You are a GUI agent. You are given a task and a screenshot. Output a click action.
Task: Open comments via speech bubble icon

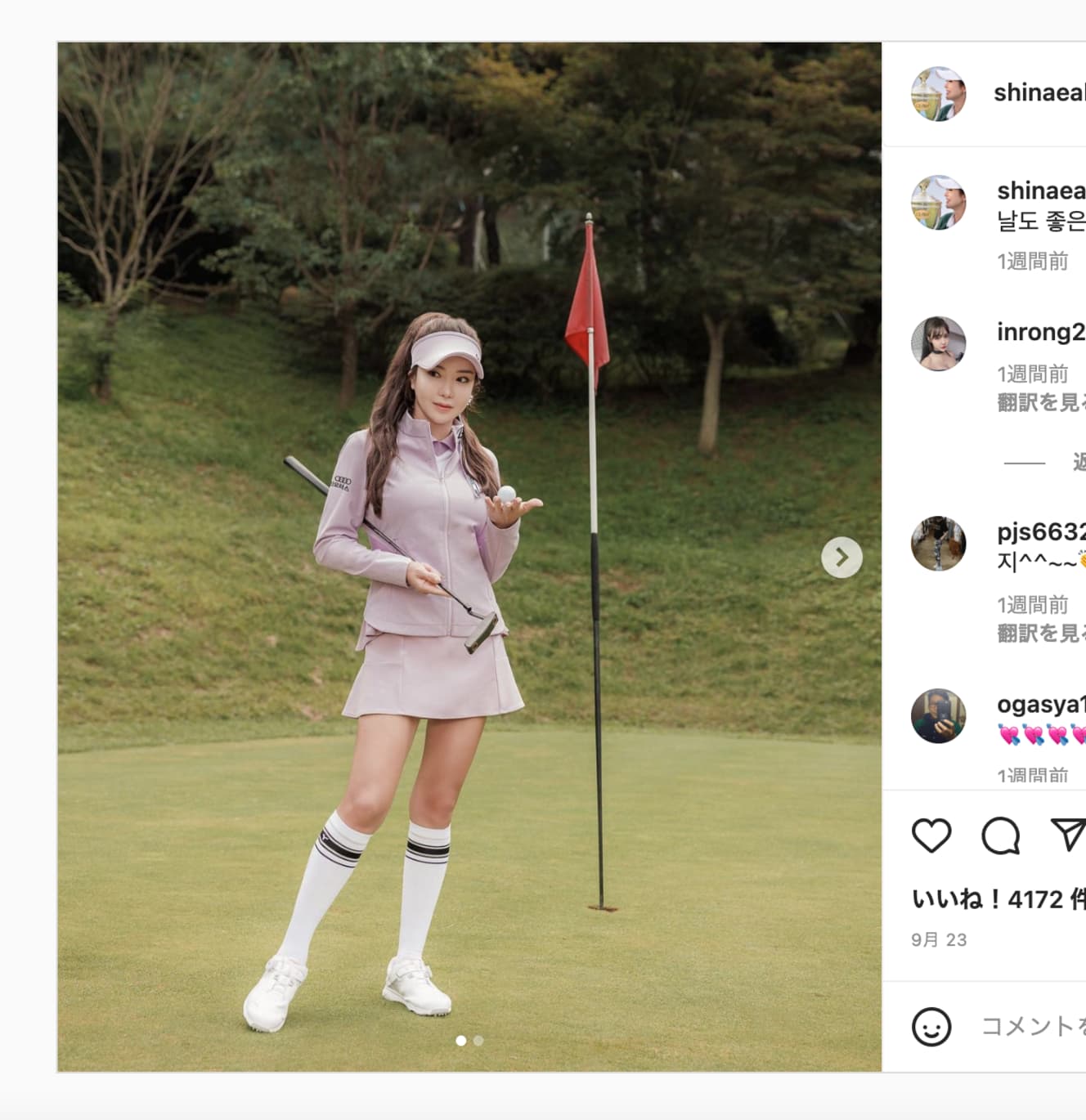[x=1000, y=836]
